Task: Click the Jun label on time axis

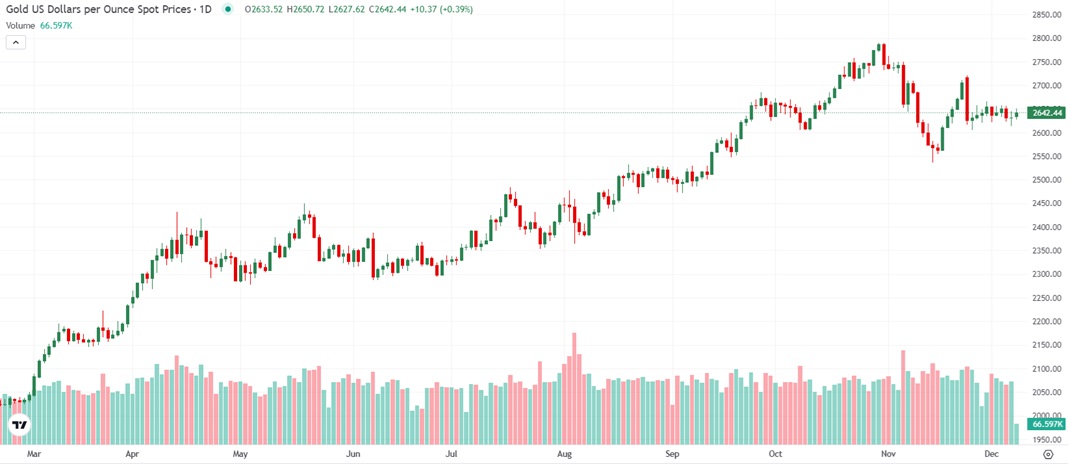Action: click(353, 453)
